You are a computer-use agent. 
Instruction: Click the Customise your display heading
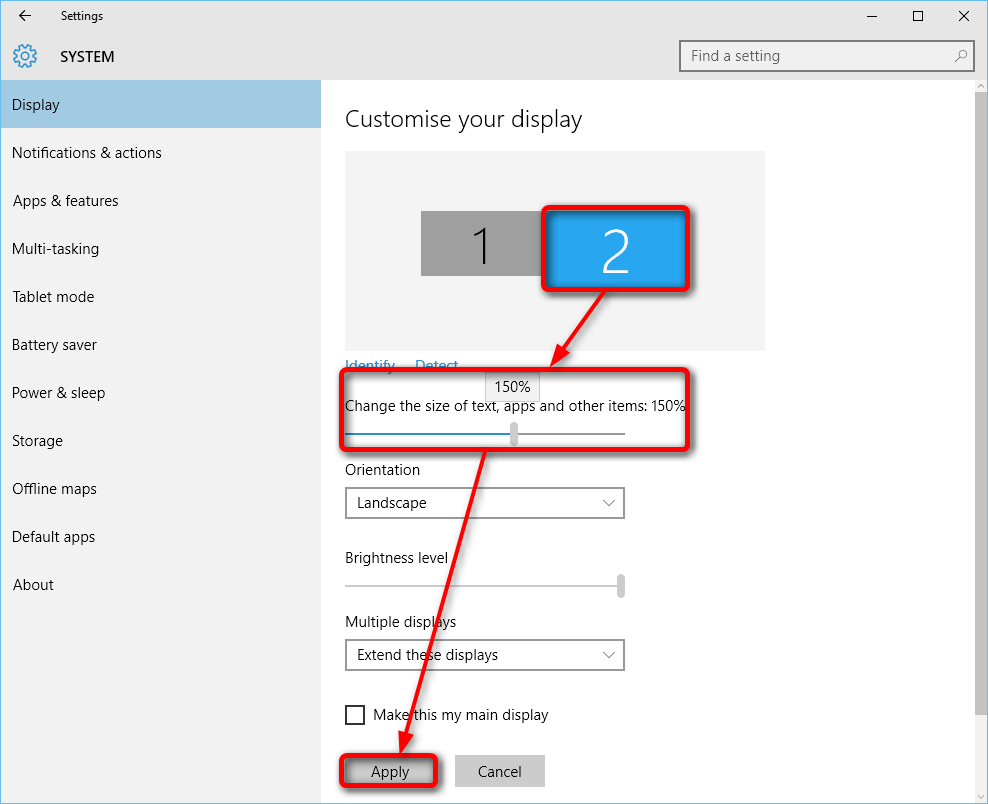click(x=464, y=119)
